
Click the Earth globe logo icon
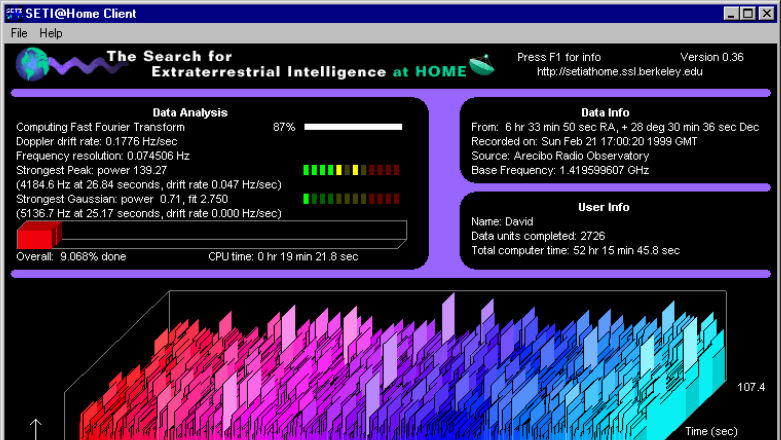(x=32, y=64)
